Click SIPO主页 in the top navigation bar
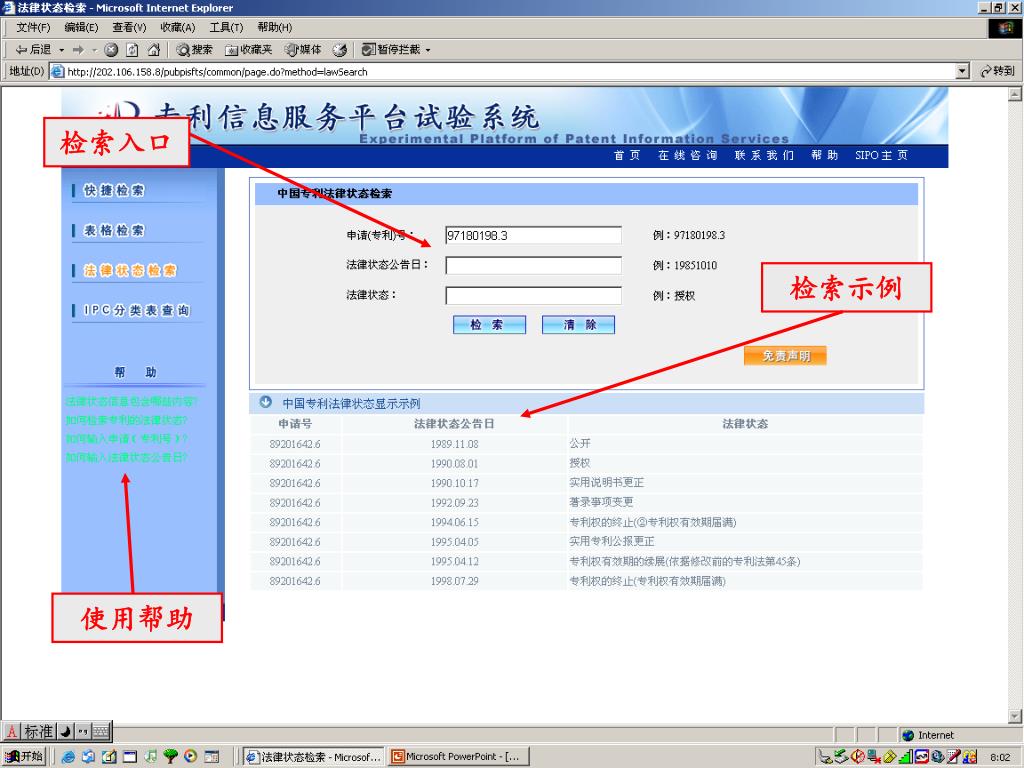Screen dimensions: 1024x768 (x=881, y=155)
